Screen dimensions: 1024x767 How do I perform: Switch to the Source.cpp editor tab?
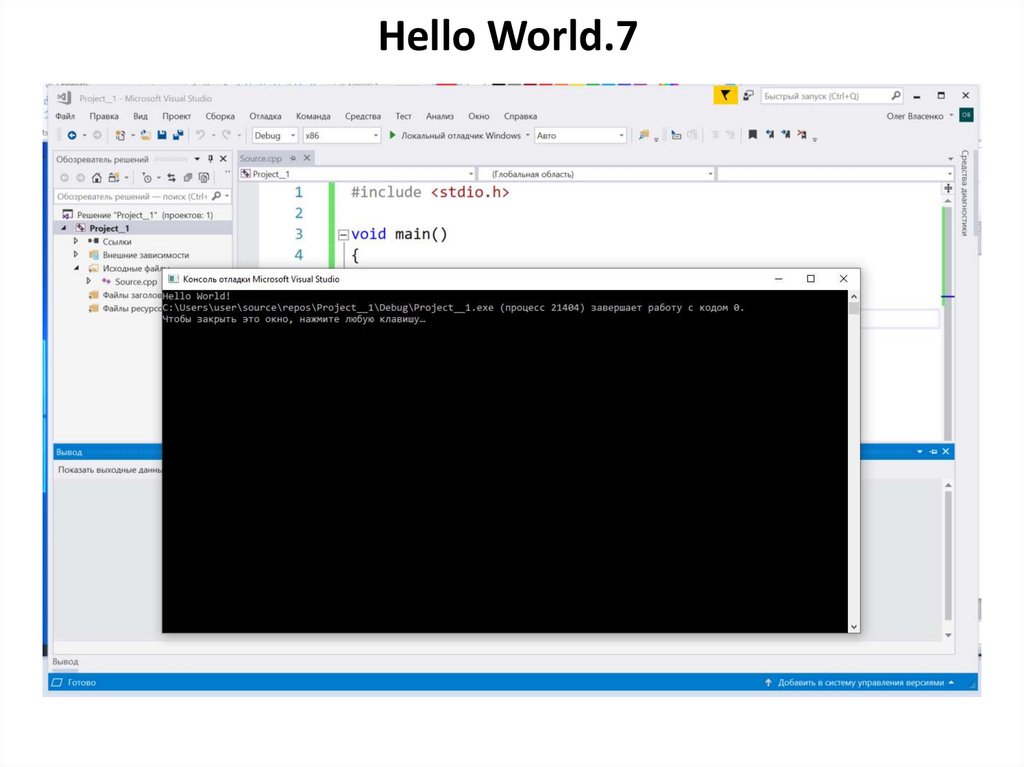coord(261,158)
